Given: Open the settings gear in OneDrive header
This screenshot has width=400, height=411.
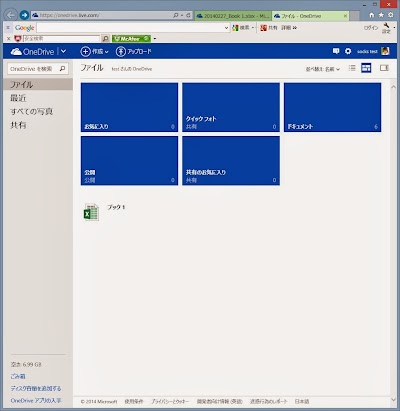Looking at the screenshot, I should 348,51.
